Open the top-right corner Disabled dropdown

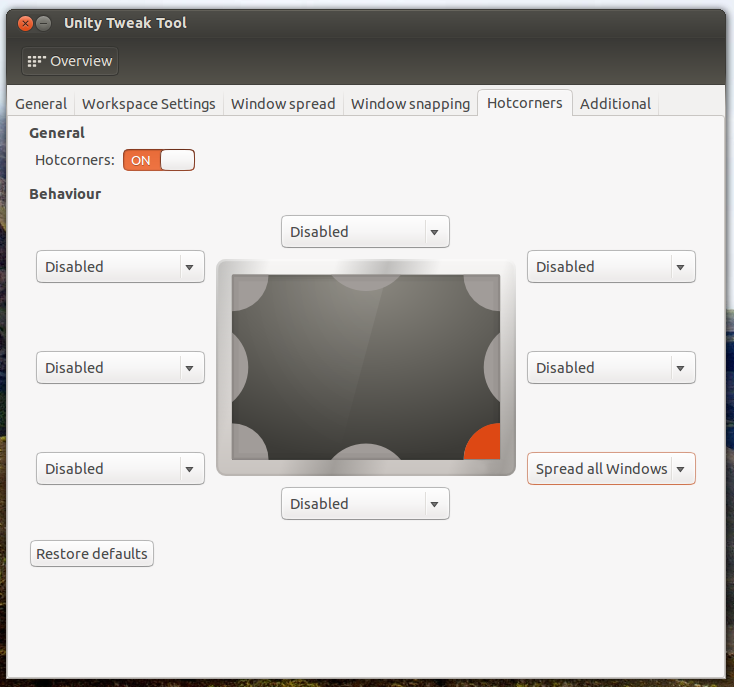point(611,267)
